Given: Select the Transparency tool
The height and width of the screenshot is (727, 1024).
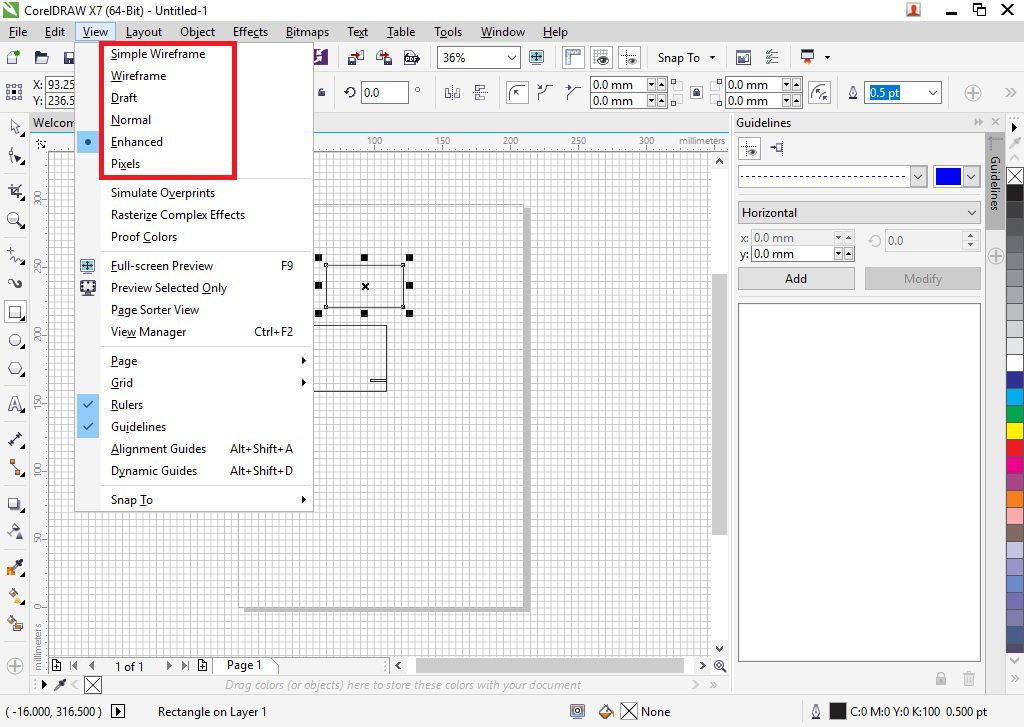Looking at the screenshot, I should pyautogui.click(x=15, y=532).
